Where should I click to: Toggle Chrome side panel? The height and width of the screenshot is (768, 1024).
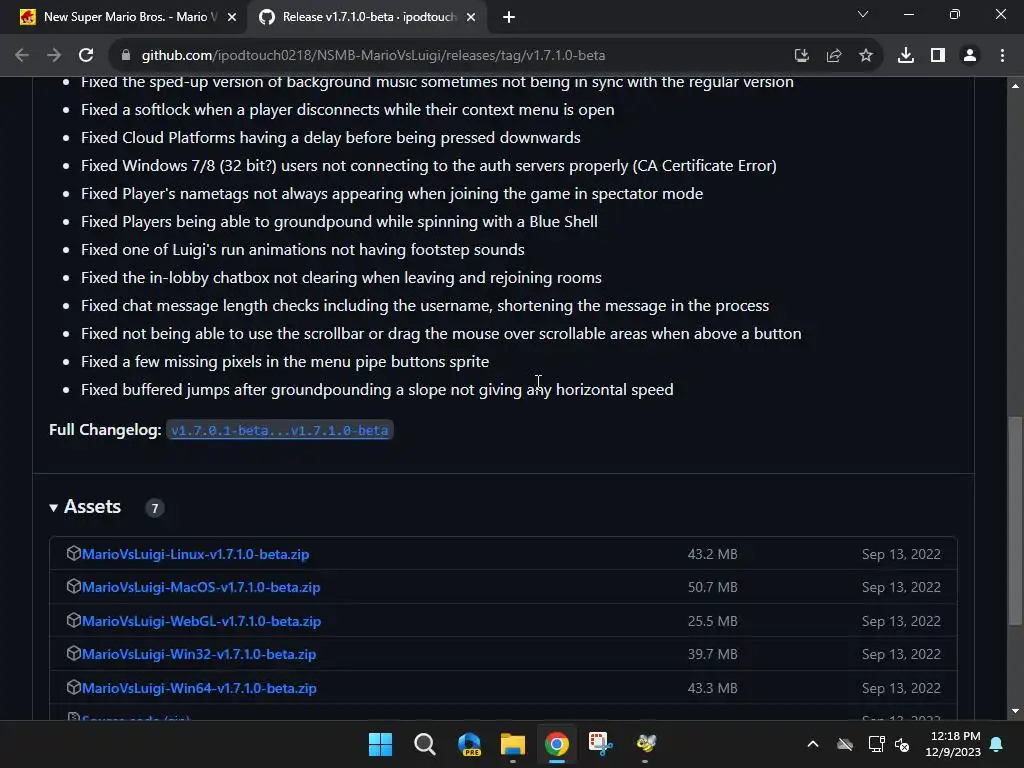click(x=938, y=56)
